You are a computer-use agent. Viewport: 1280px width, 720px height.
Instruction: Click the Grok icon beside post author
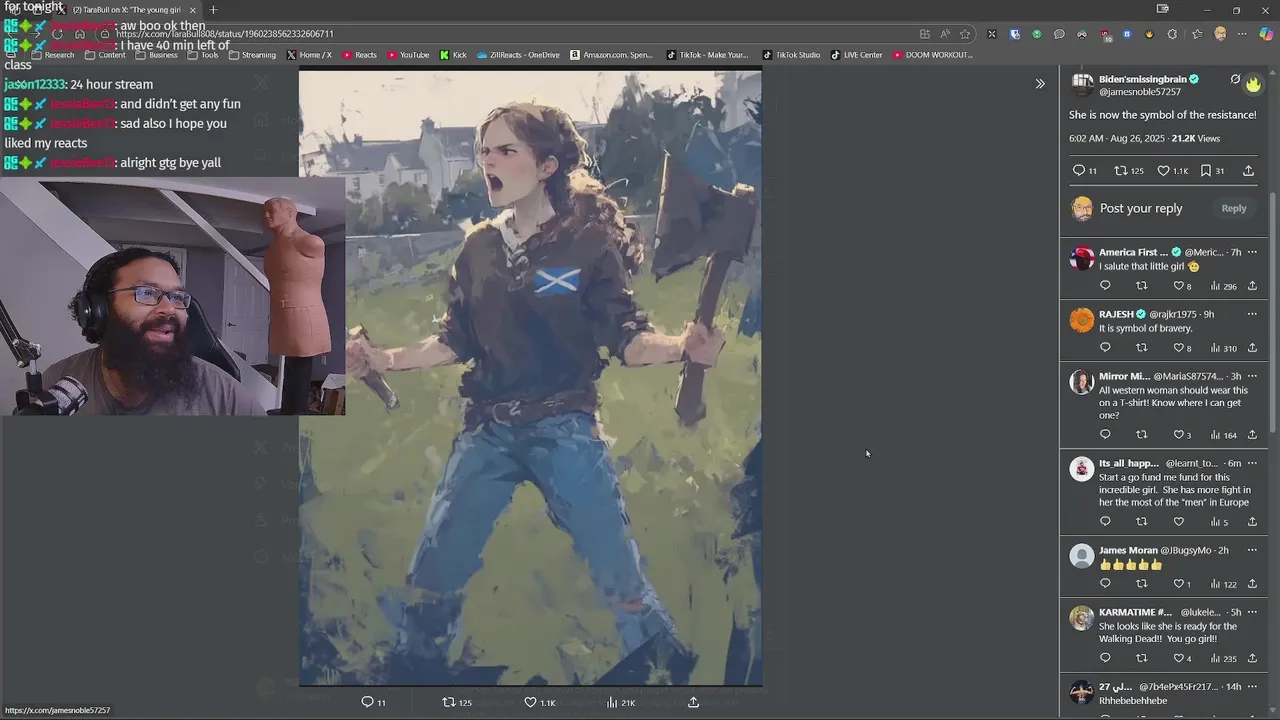tap(1235, 79)
